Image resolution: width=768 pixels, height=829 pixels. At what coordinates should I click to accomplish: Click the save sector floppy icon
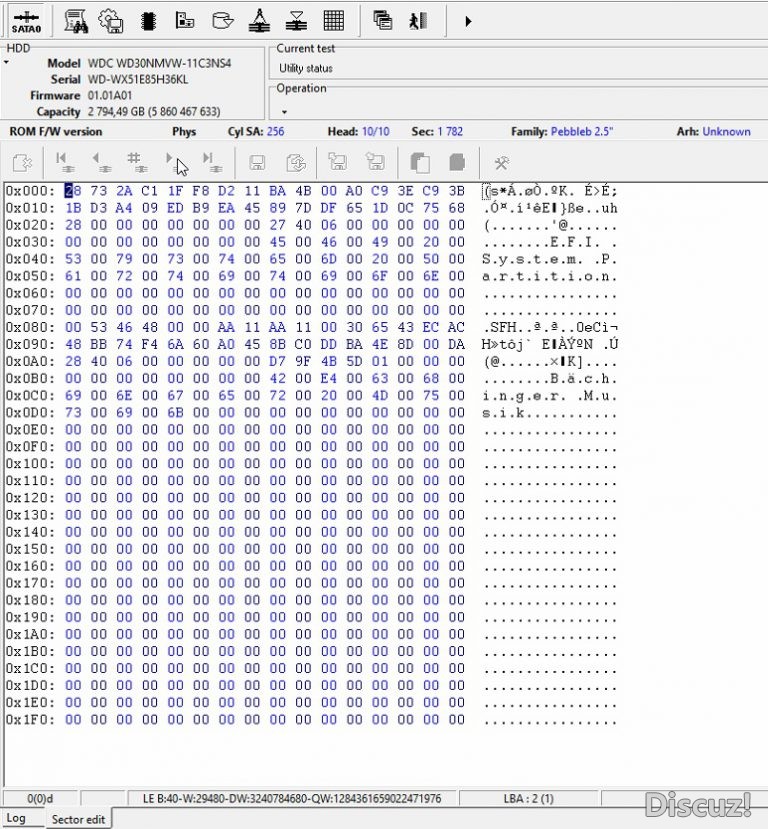click(257, 163)
